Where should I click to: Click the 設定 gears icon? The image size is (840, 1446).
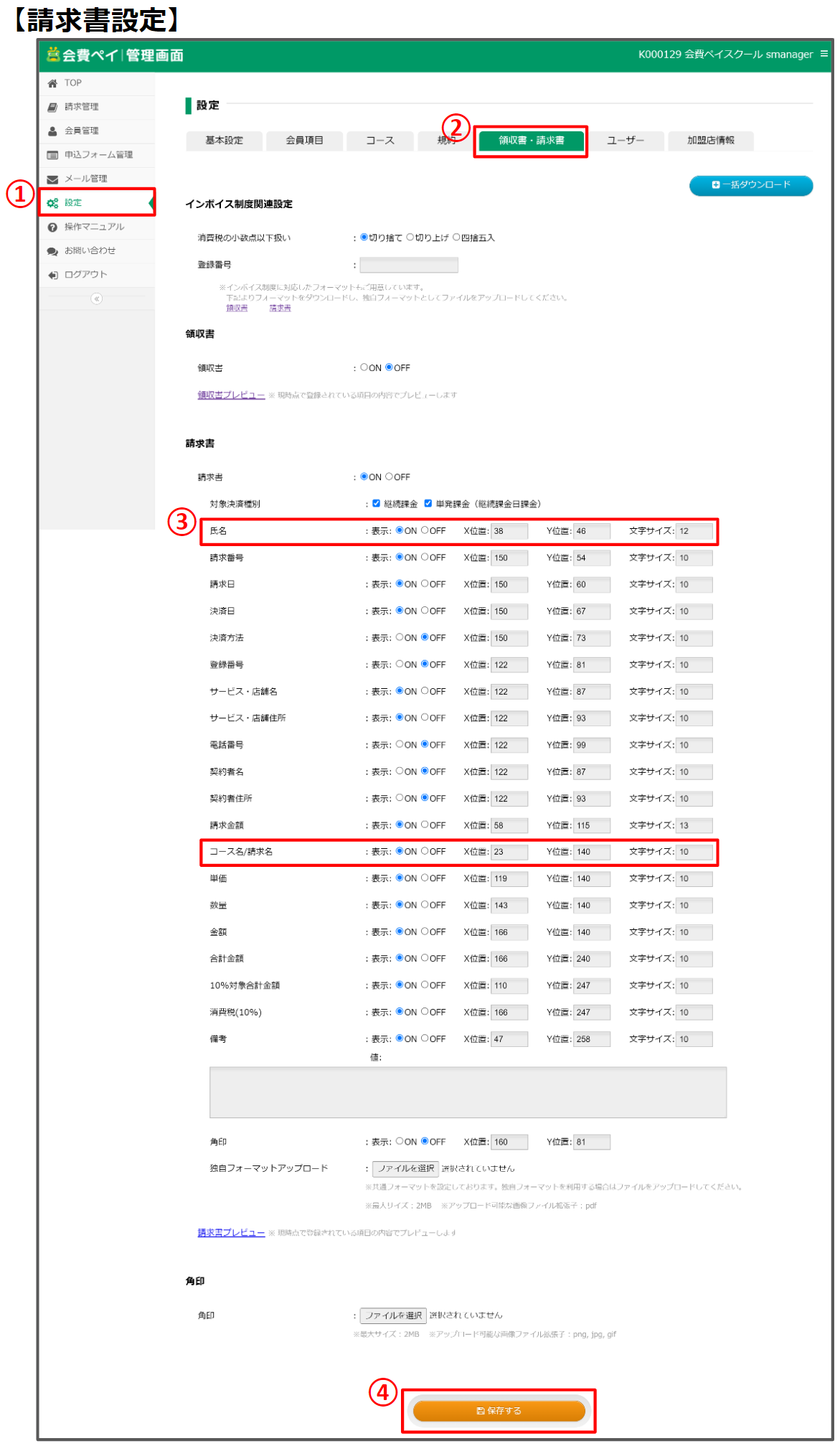(52, 203)
